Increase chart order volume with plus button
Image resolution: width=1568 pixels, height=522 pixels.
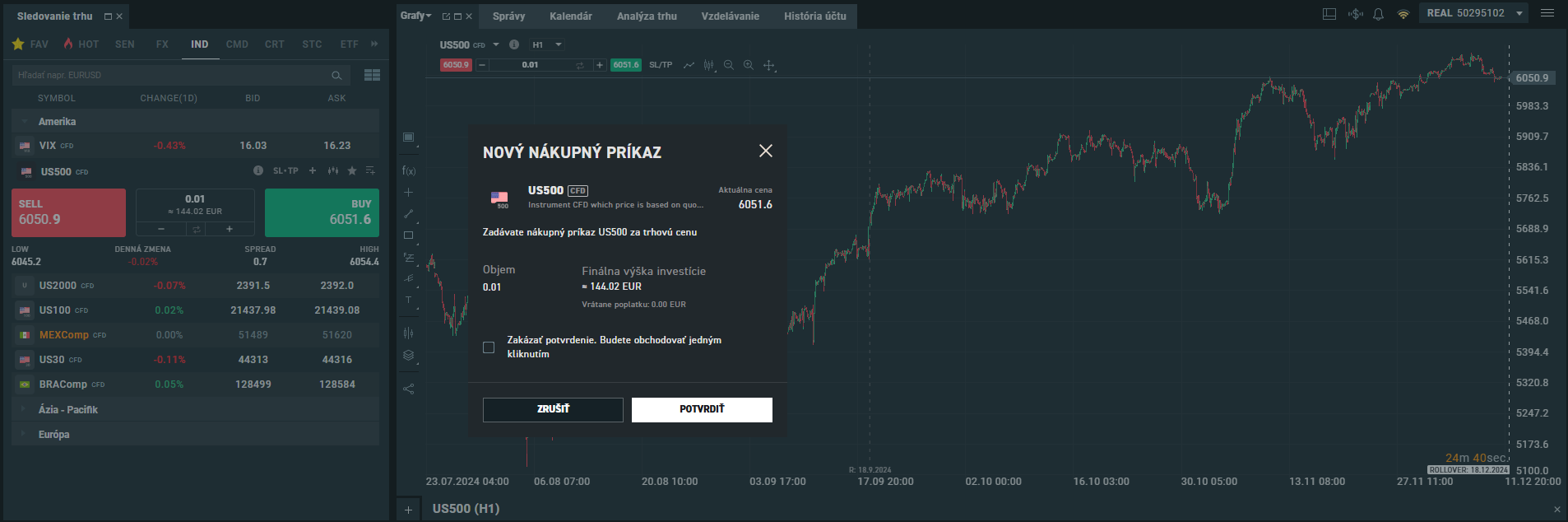(x=600, y=65)
